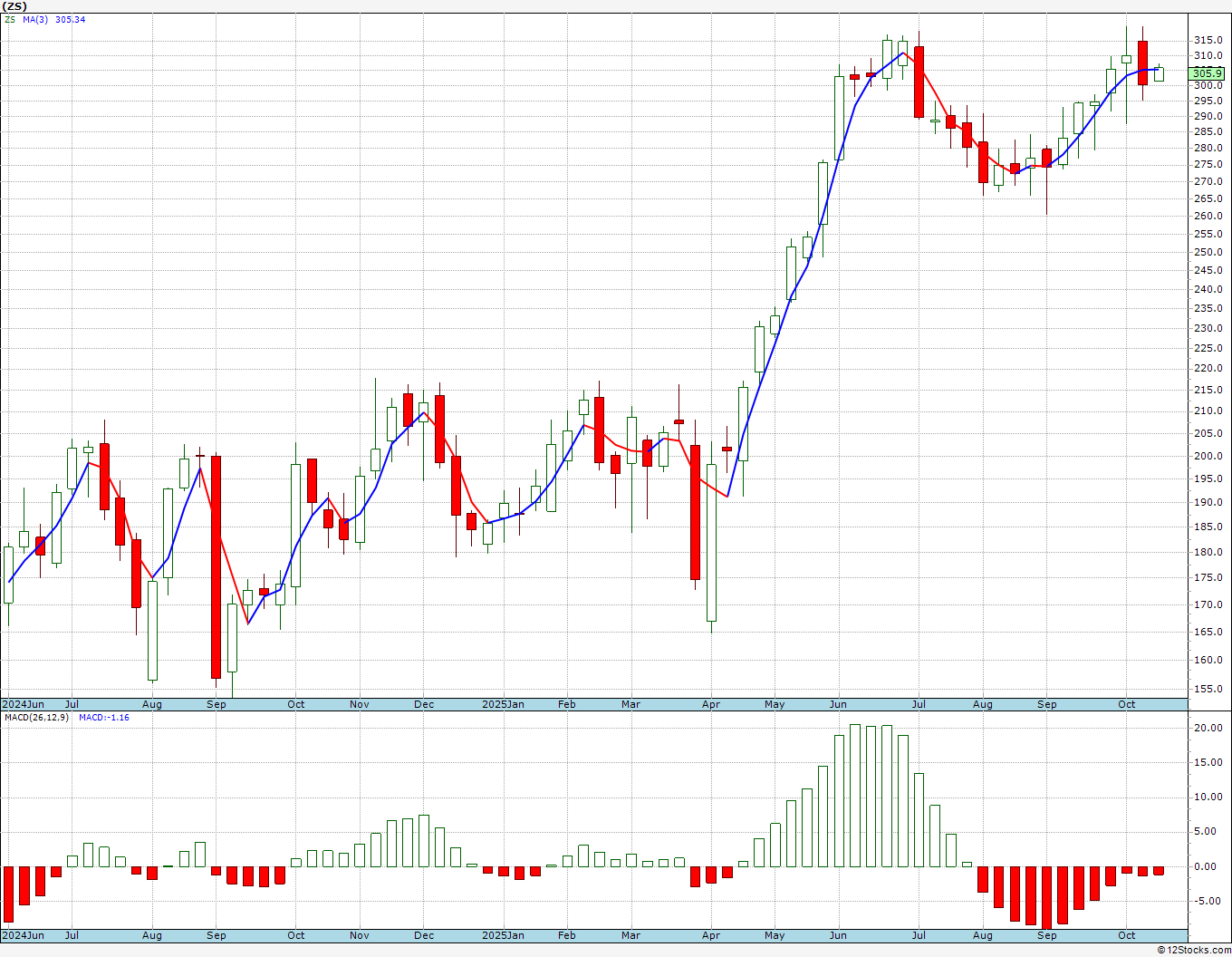
Task: Click 2024Jun on the price chart time axis
Action: pos(23,704)
